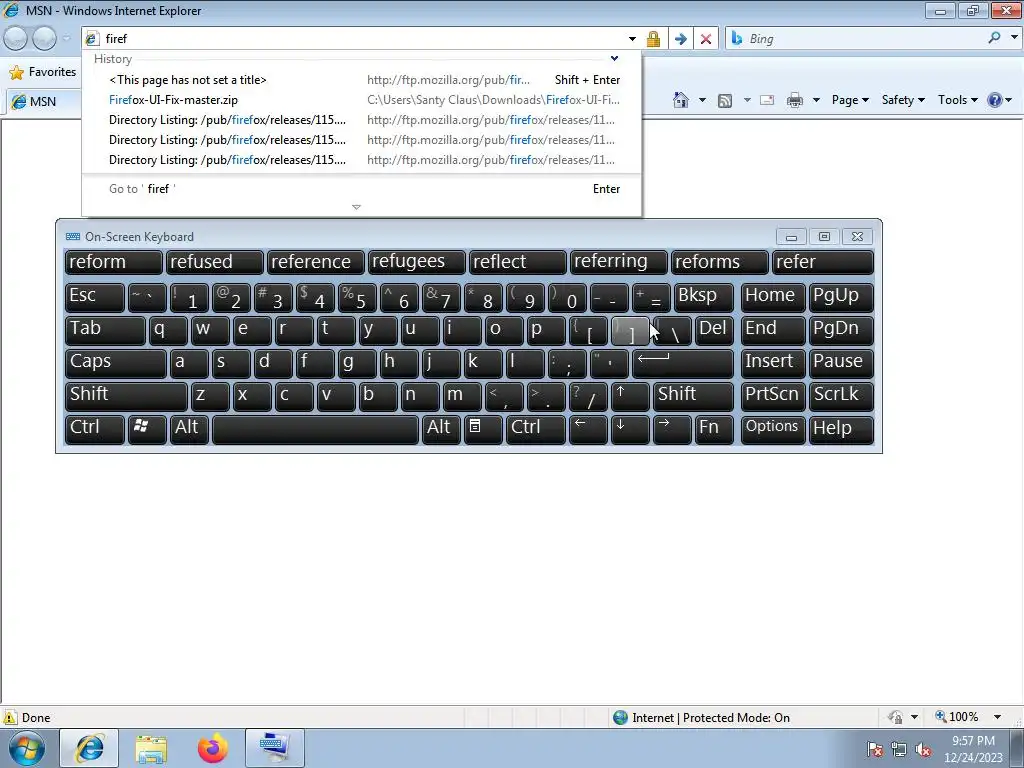This screenshot has height=768, width=1024.
Task: Toggle the Caps key on On-Screen Keyboard
Action: 116,363
